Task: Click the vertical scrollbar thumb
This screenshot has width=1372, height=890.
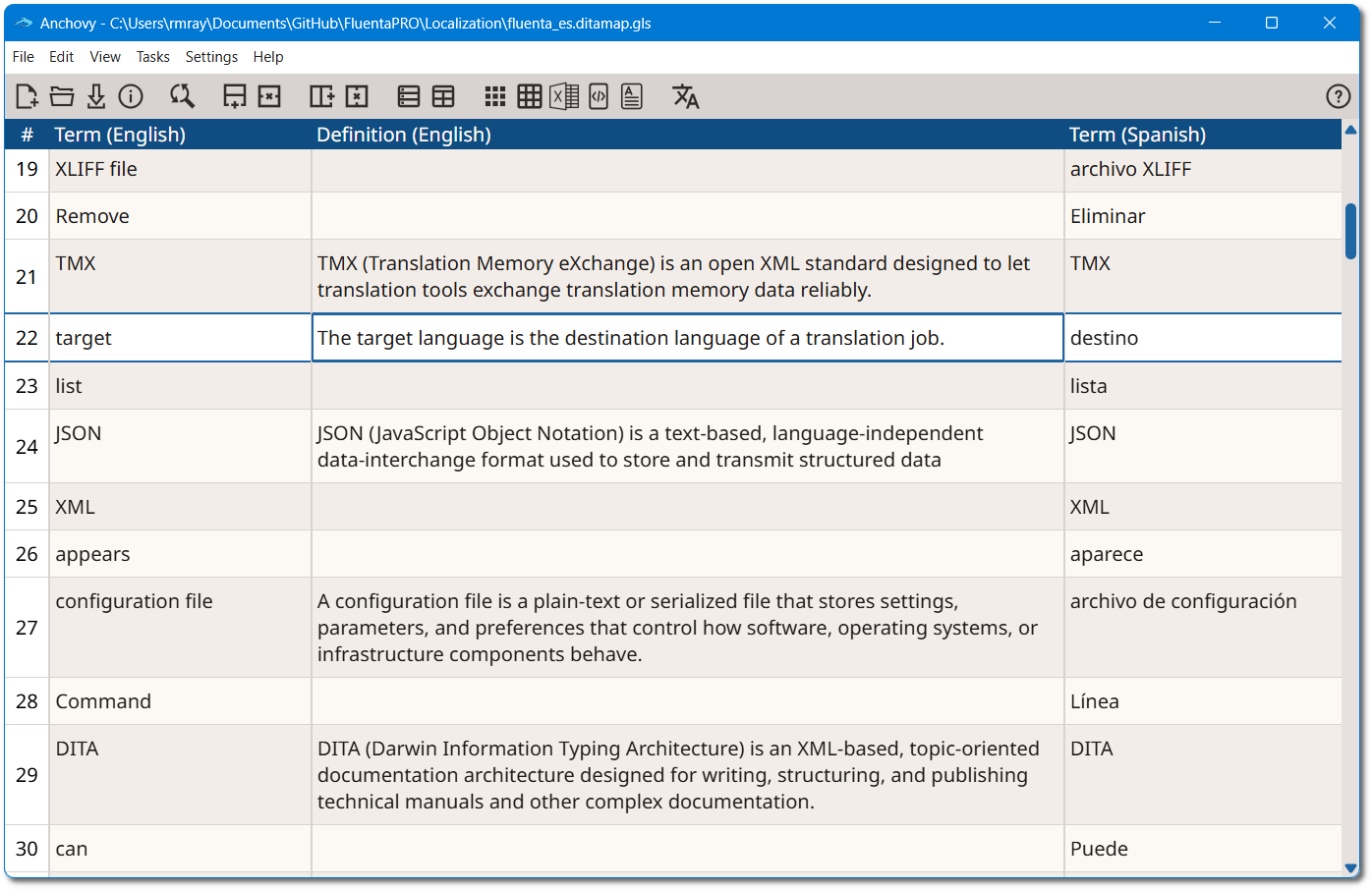Action: 1350,231
